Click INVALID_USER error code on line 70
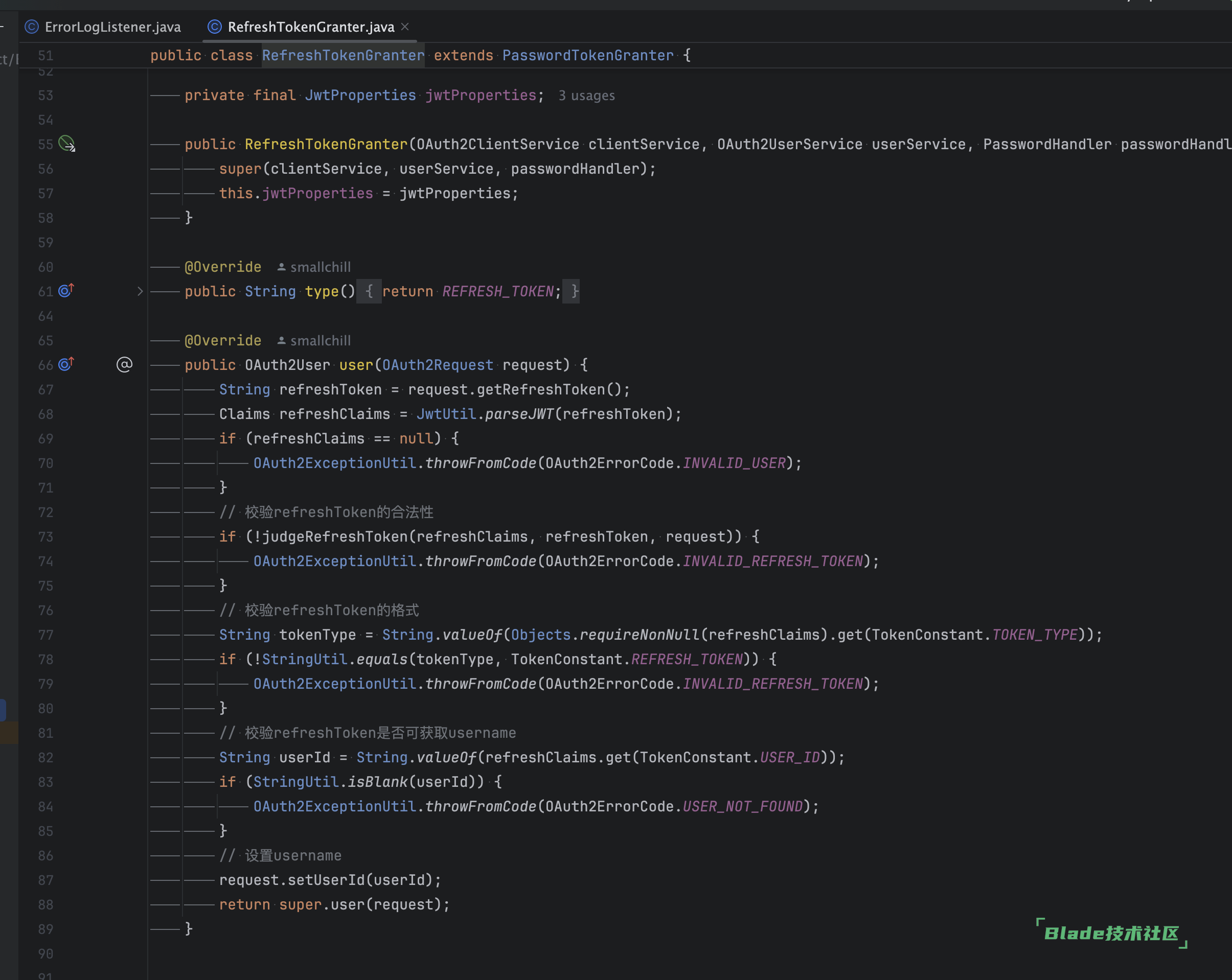 click(x=734, y=463)
